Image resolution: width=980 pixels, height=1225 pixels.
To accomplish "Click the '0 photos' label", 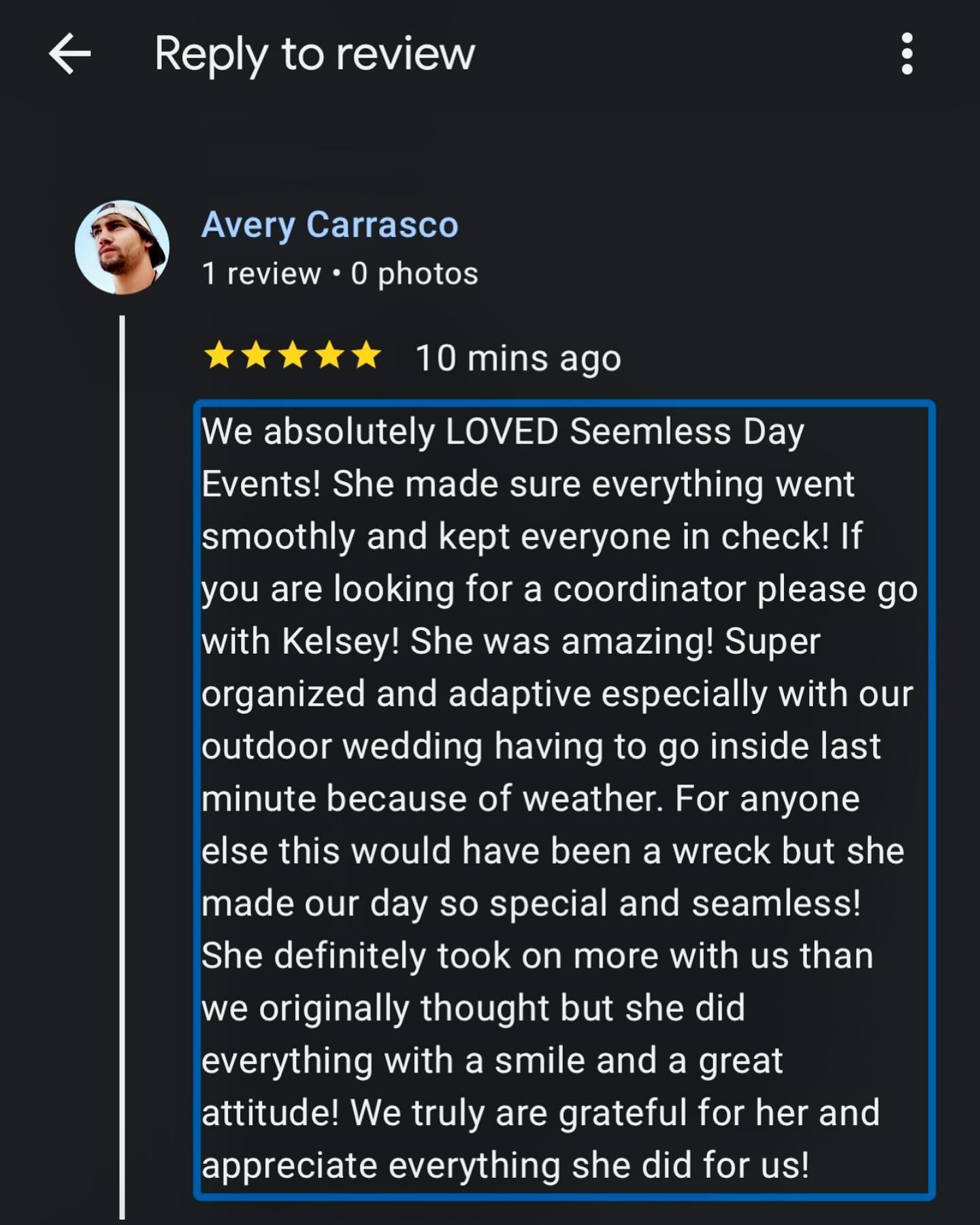I will click(414, 272).
